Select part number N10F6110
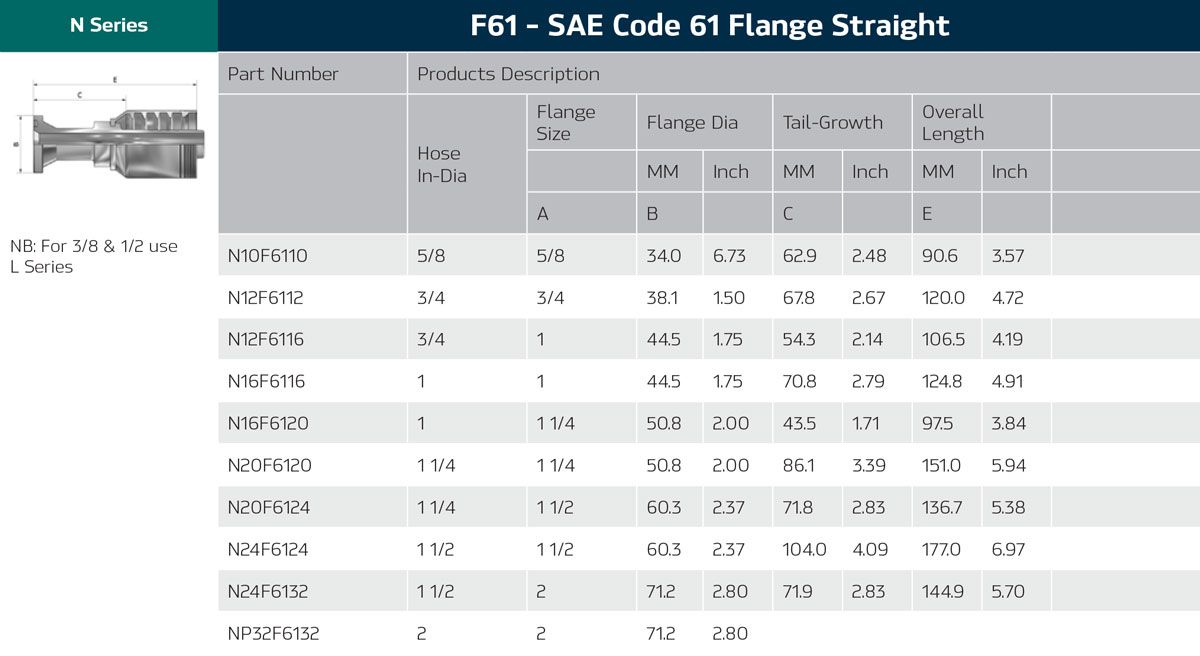Image resolution: width=1200 pixels, height=656 pixels. (x=268, y=256)
